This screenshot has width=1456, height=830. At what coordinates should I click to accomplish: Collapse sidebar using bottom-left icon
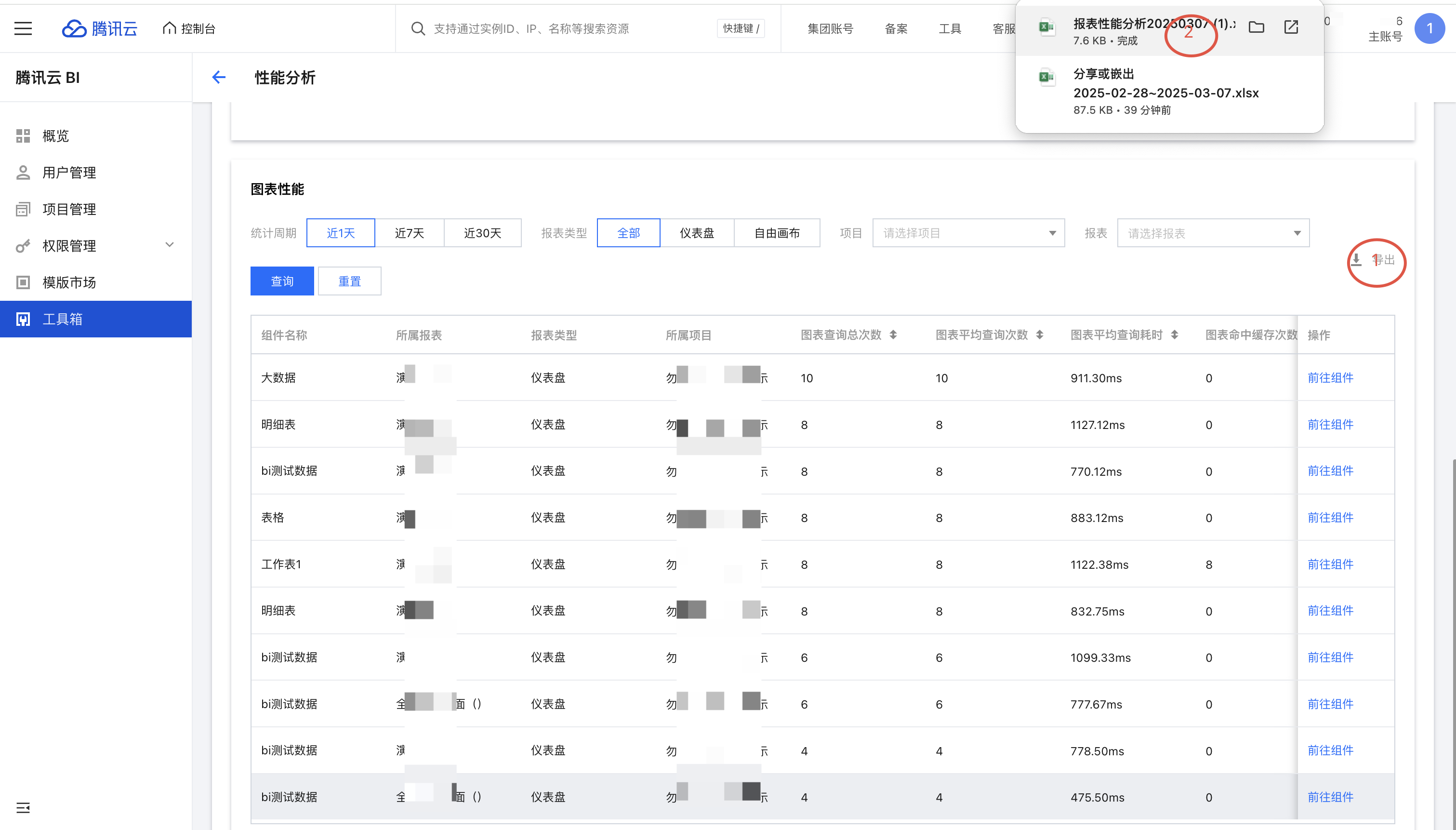pyautogui.click(x=23, y=807)
